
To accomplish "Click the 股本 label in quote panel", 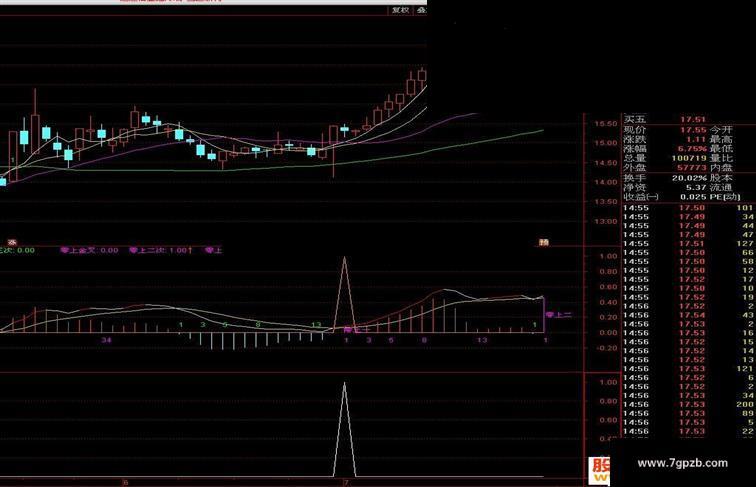I will coord(721,178).
